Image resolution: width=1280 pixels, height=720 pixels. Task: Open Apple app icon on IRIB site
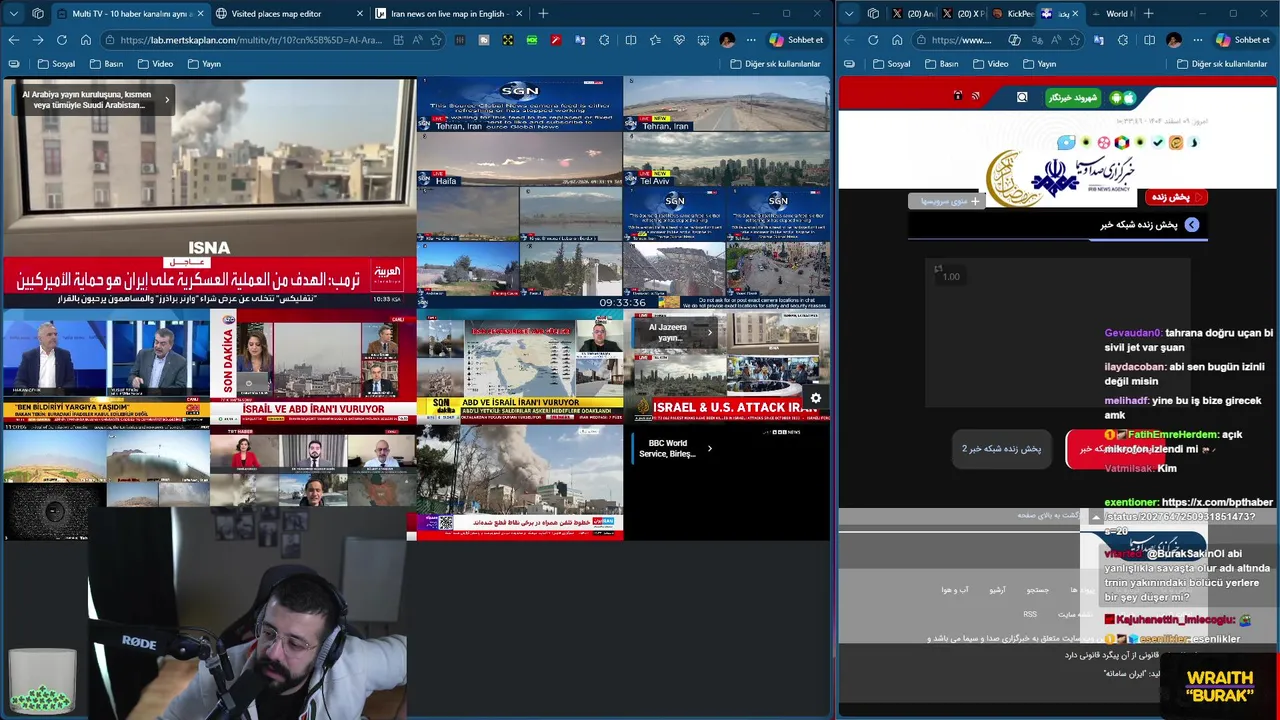[x=1130, y=98]
